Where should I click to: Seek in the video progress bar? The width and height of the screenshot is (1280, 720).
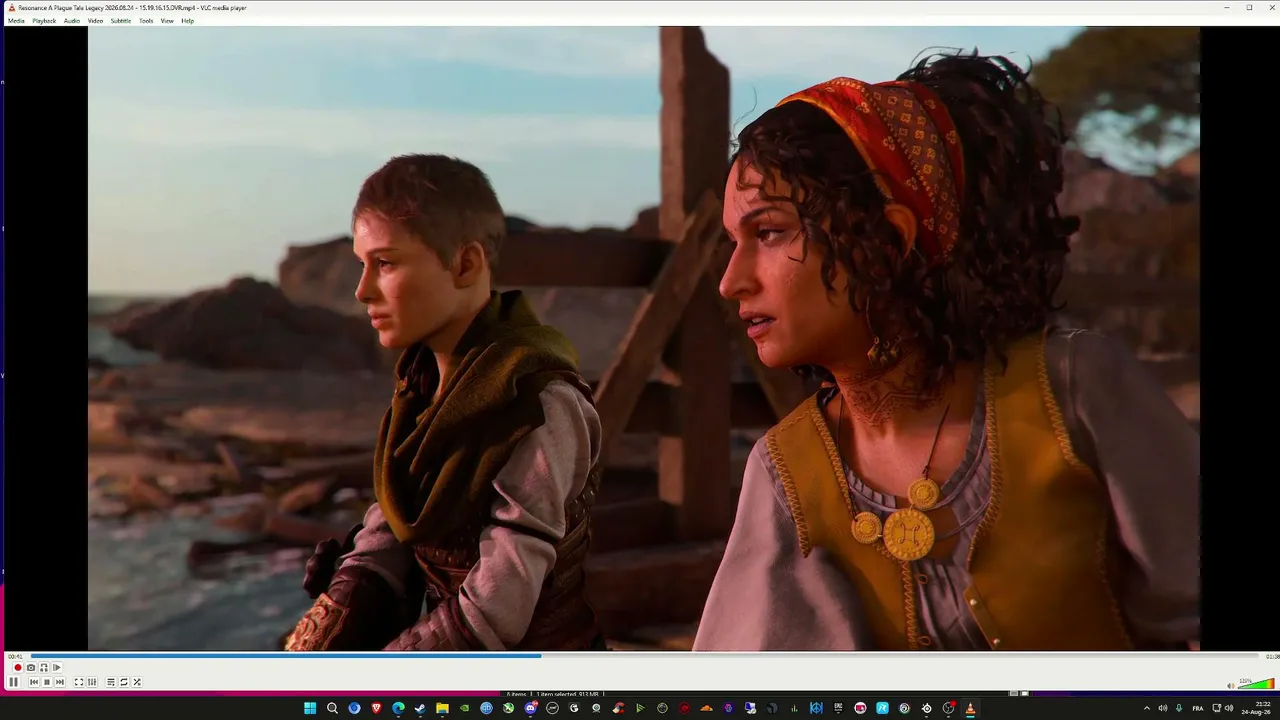[x=644, y=656]
